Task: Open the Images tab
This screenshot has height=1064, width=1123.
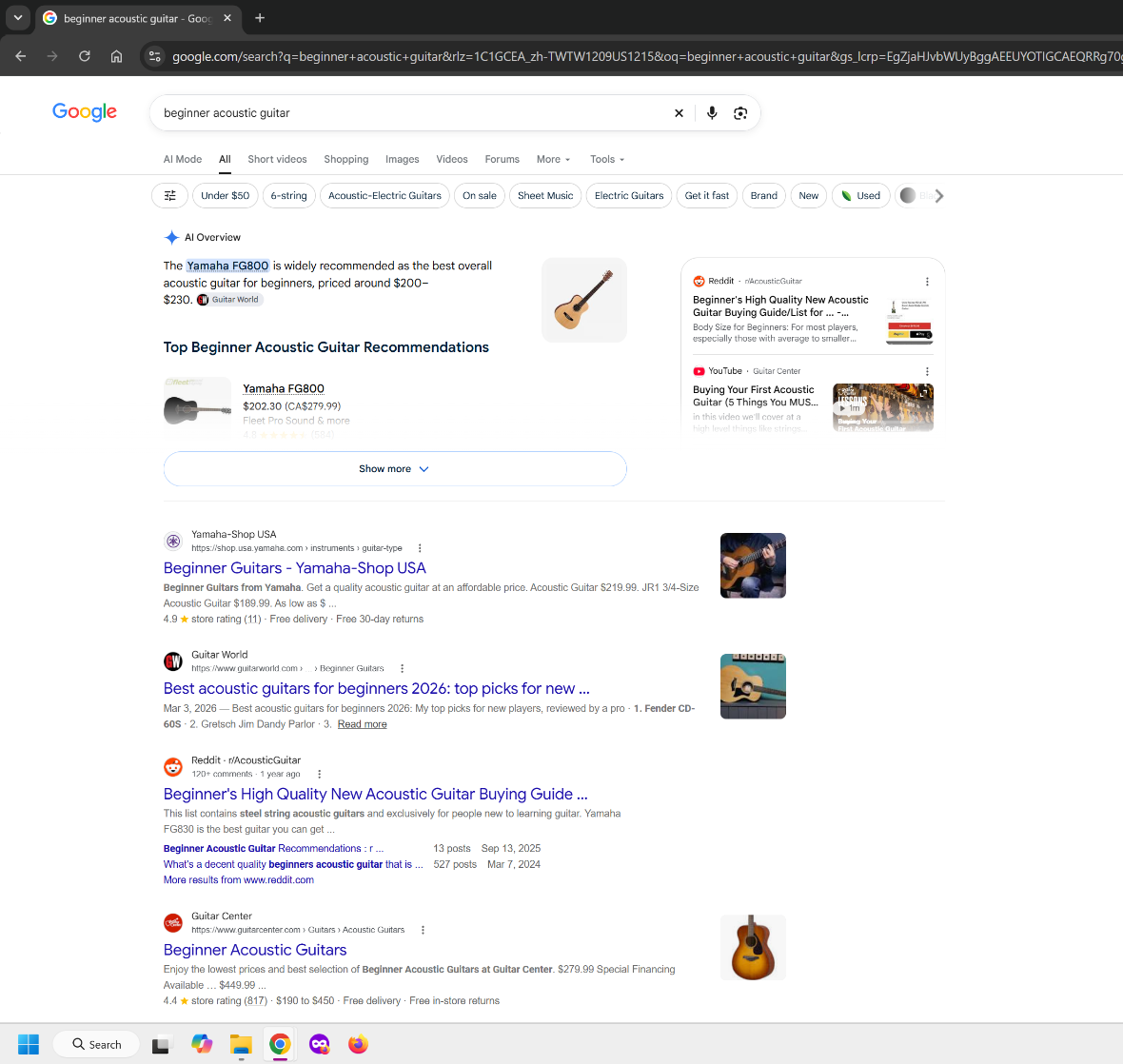Action: point(403,159)
